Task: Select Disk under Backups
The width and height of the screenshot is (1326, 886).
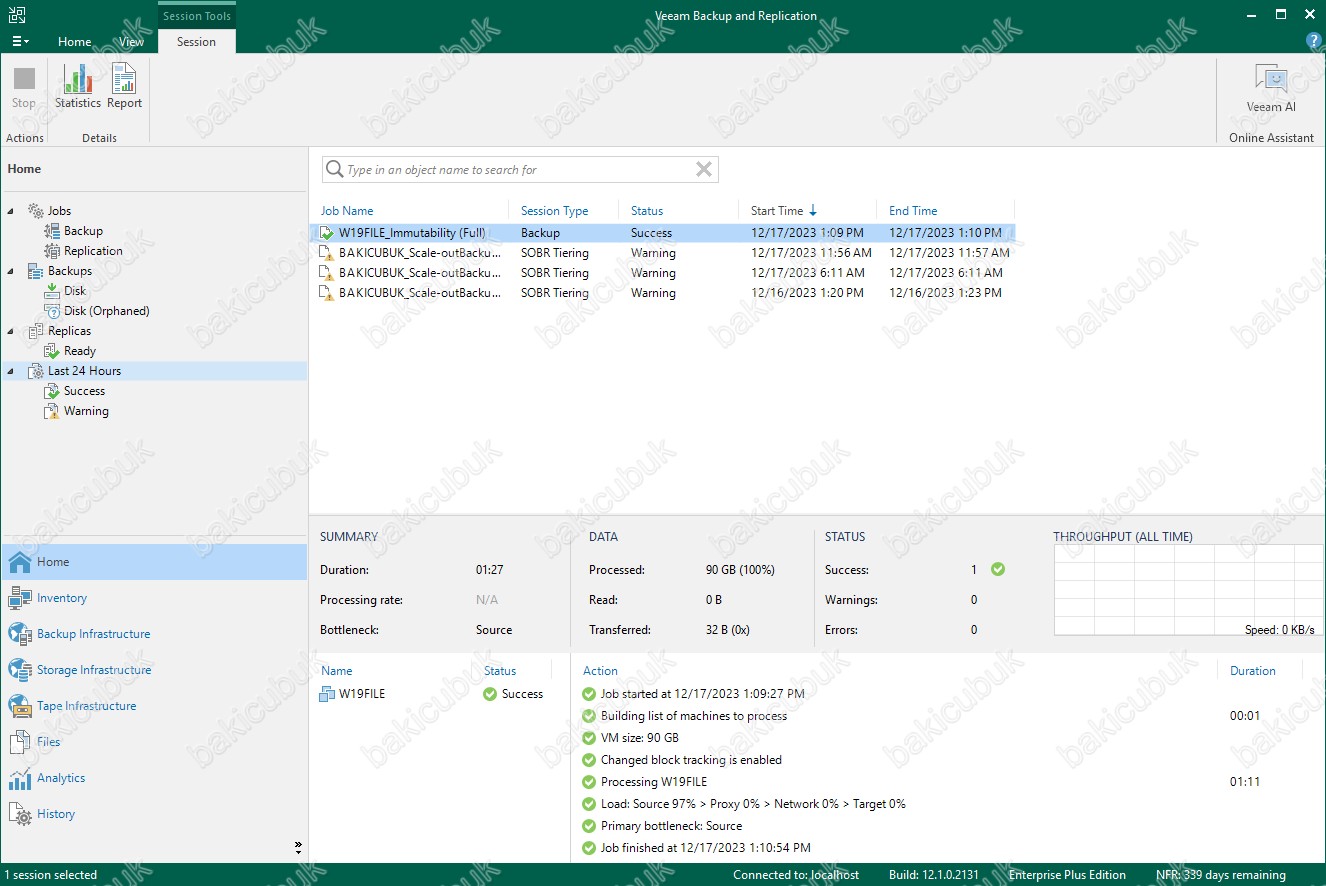Action: click(75, 291)
